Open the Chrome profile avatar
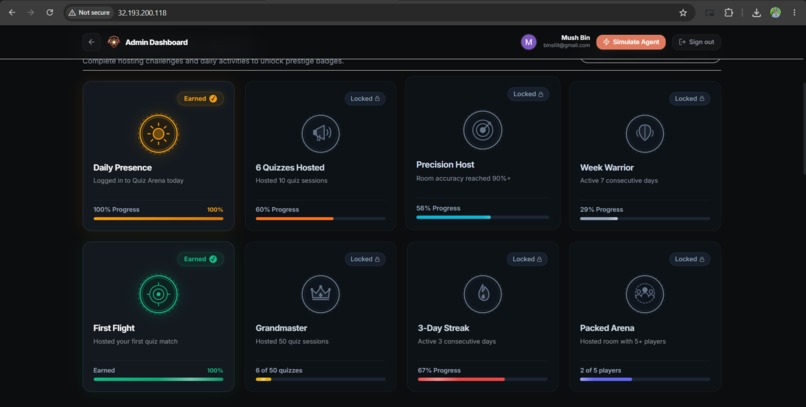Screen dimensions: 806x407 pyautogui.click(x=775, y=13)
